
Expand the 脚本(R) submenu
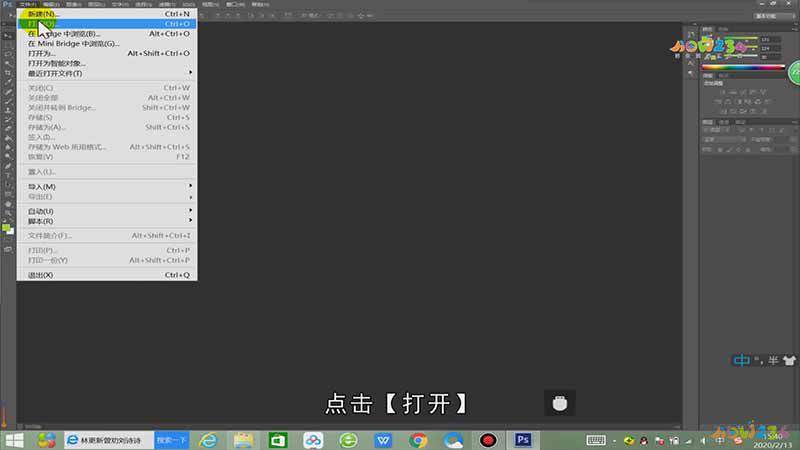tap(107, 221)
